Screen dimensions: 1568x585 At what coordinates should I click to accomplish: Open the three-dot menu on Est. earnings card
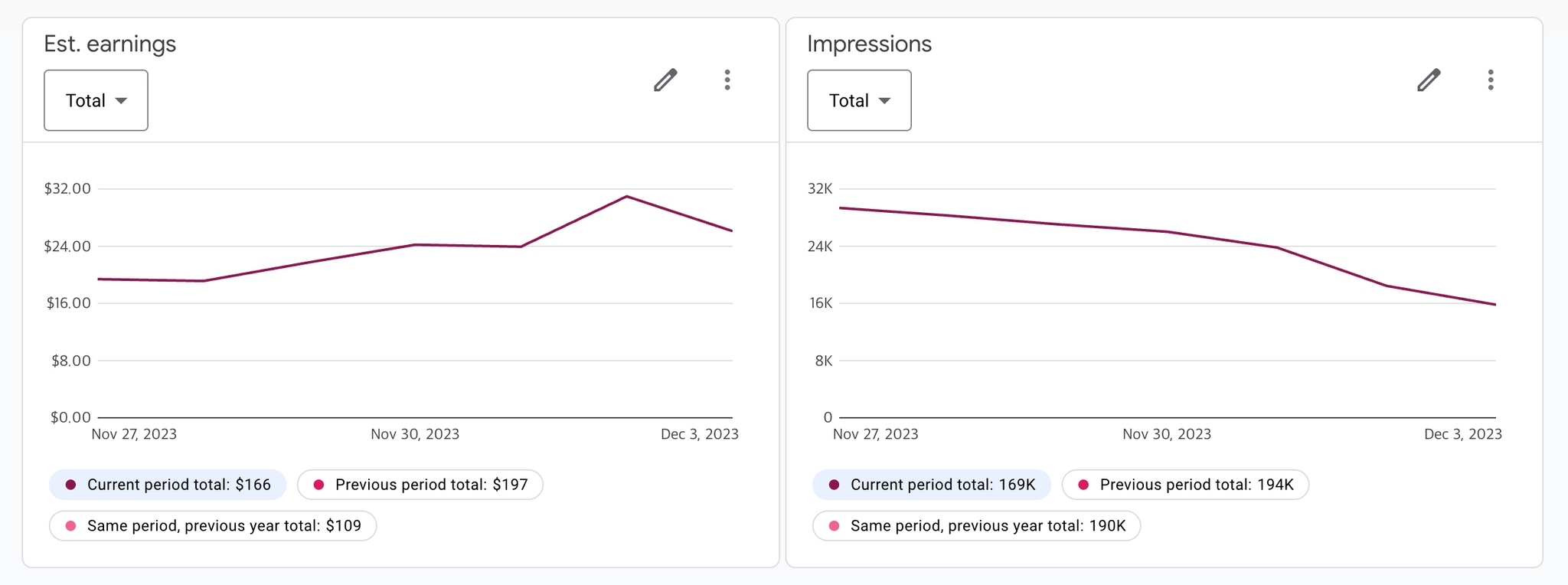click(727, 80)
